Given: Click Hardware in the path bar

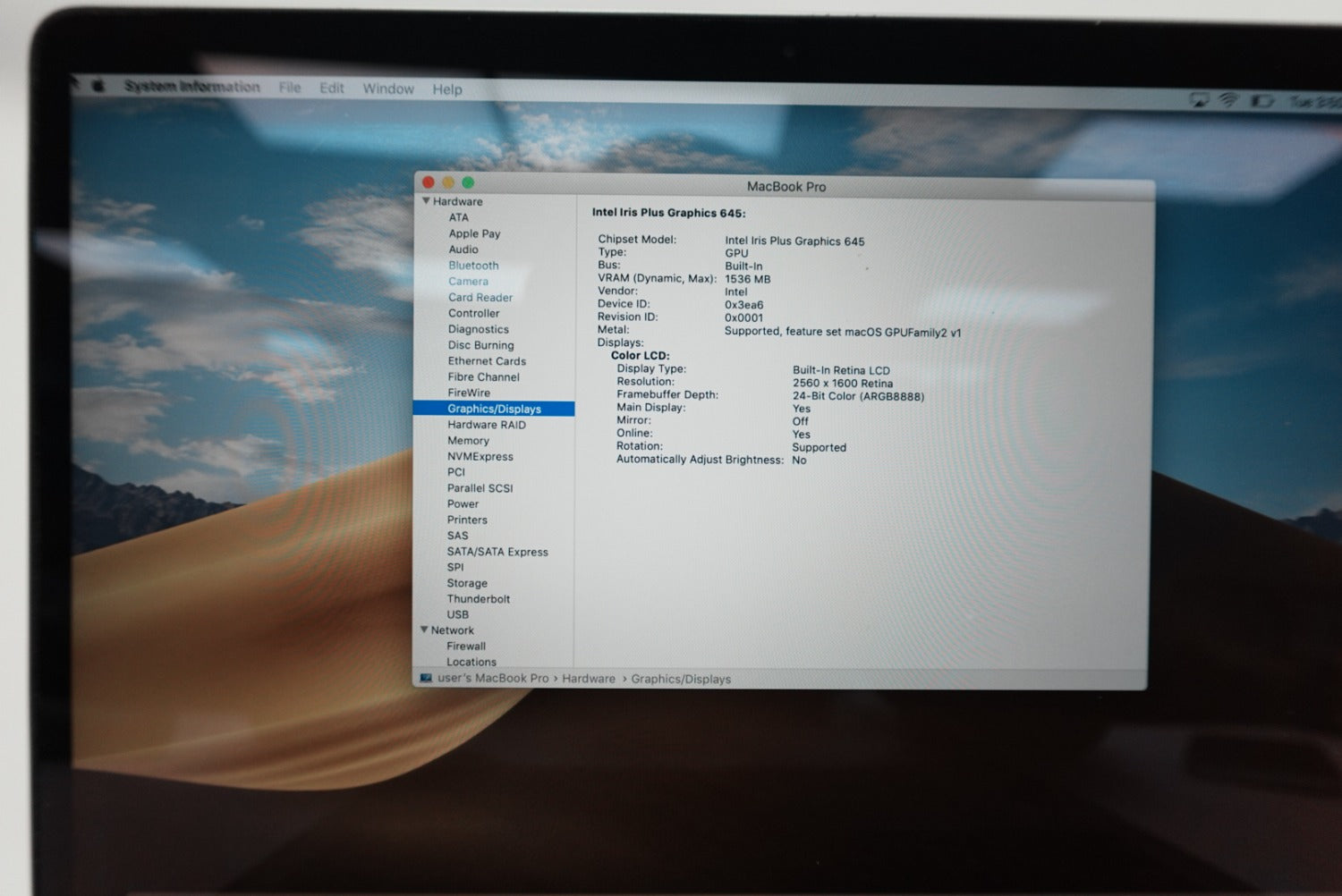Looking at the screenshot, I should pyautogui.click(x=589, y=679).
